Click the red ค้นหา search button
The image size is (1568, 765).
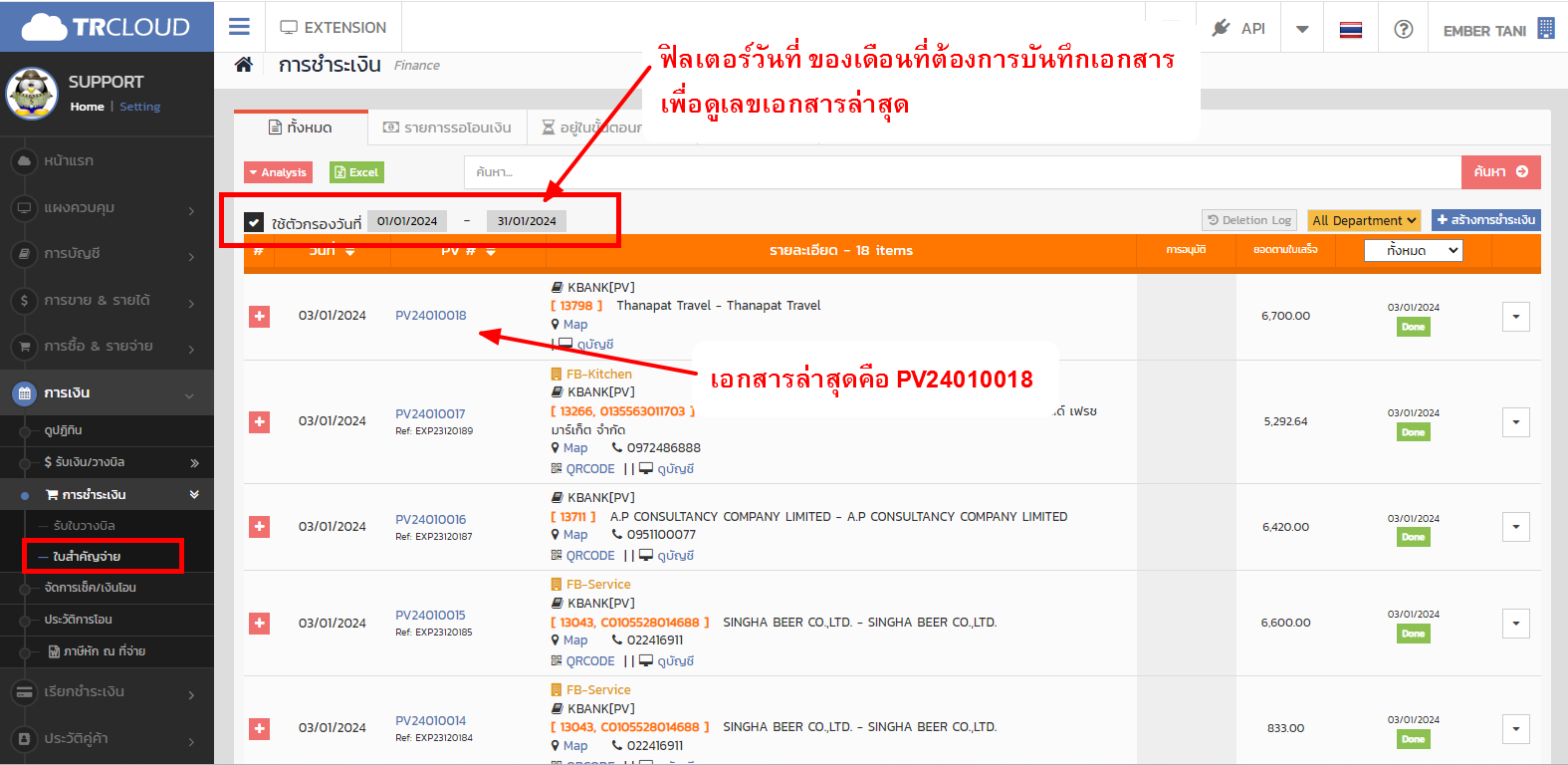1501,172
